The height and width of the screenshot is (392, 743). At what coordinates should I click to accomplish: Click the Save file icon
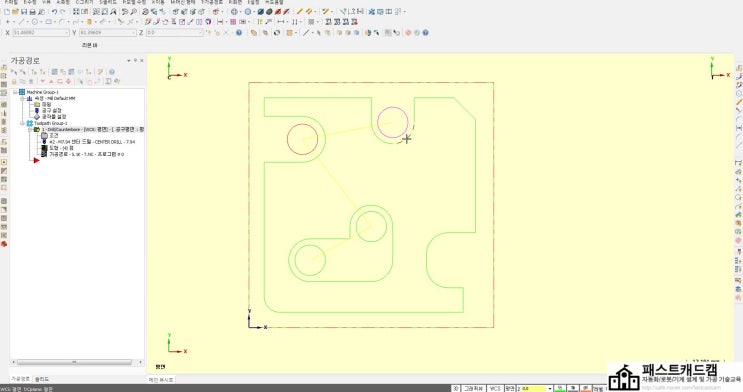[24, 11]
